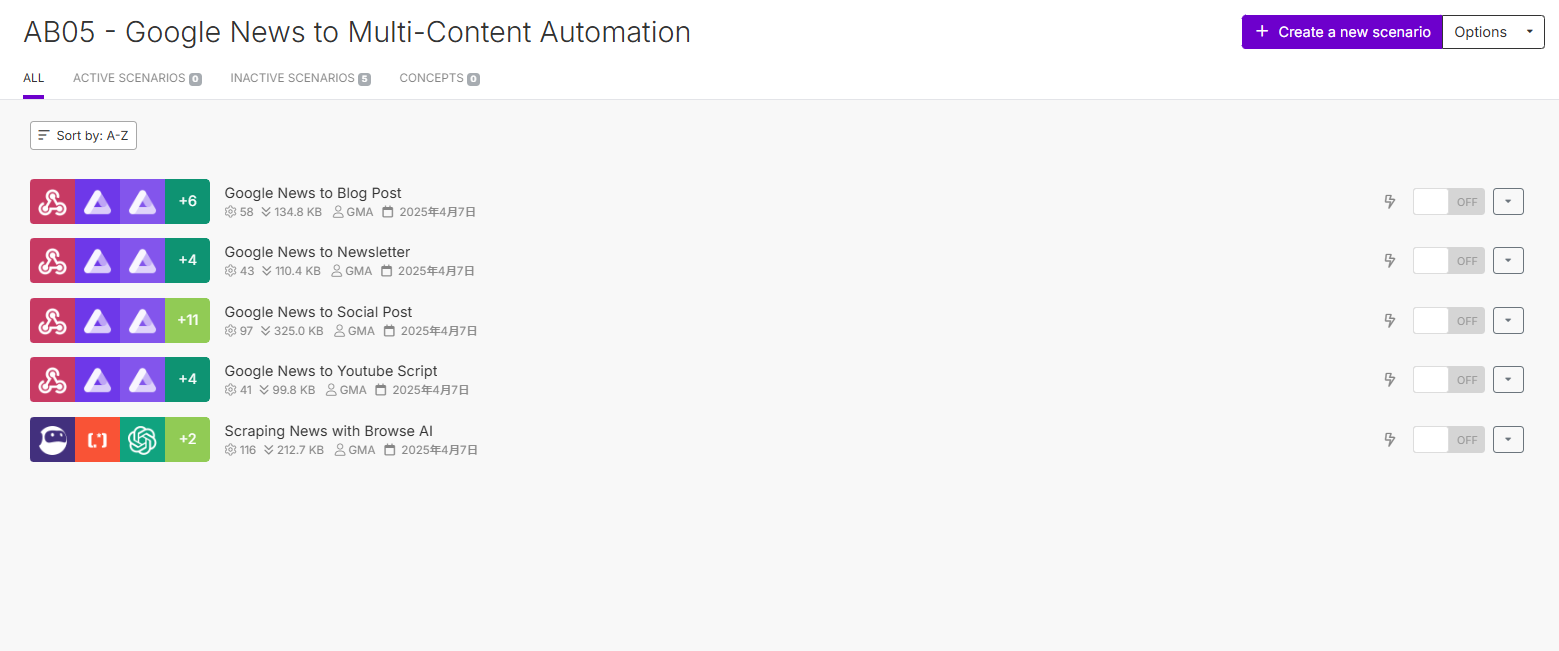Open options menu for Google News to Social Post
This screenshot has width=1559, height=651.
pyautogui.click(x=1507, y=320)
